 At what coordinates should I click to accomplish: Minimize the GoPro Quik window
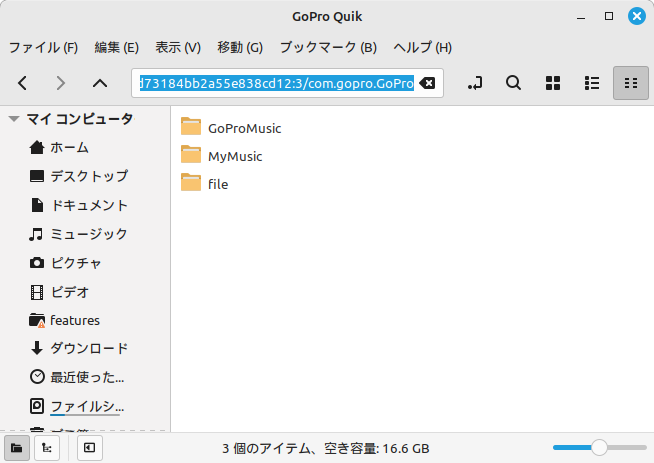click(581, 17)
